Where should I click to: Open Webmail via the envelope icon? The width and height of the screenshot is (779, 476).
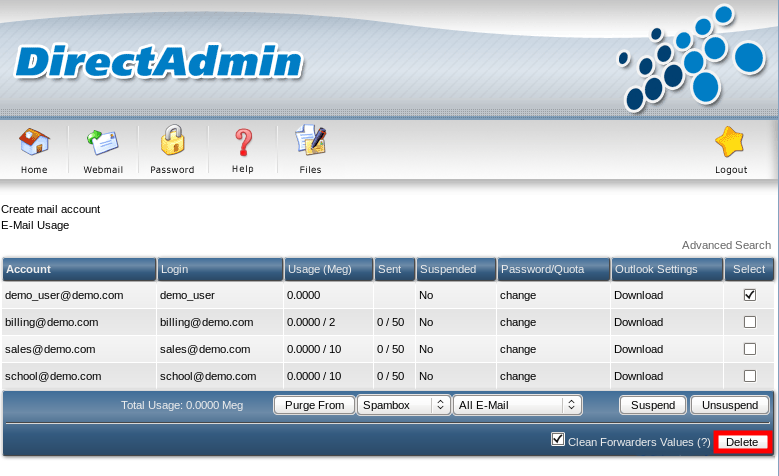click(x=102, y=143)
